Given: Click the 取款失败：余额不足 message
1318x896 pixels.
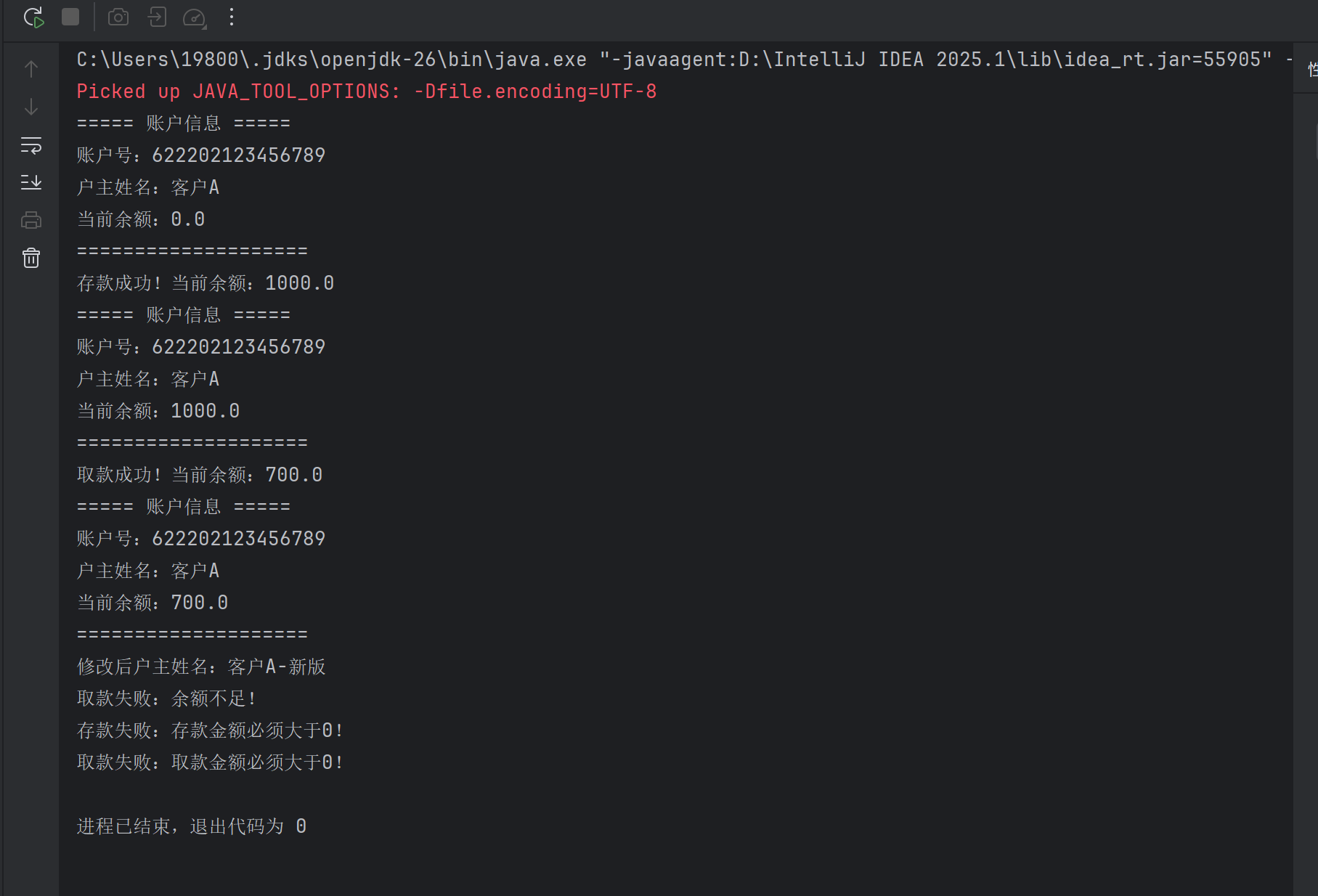Looking at the screenshot, I should click(166, 699).
